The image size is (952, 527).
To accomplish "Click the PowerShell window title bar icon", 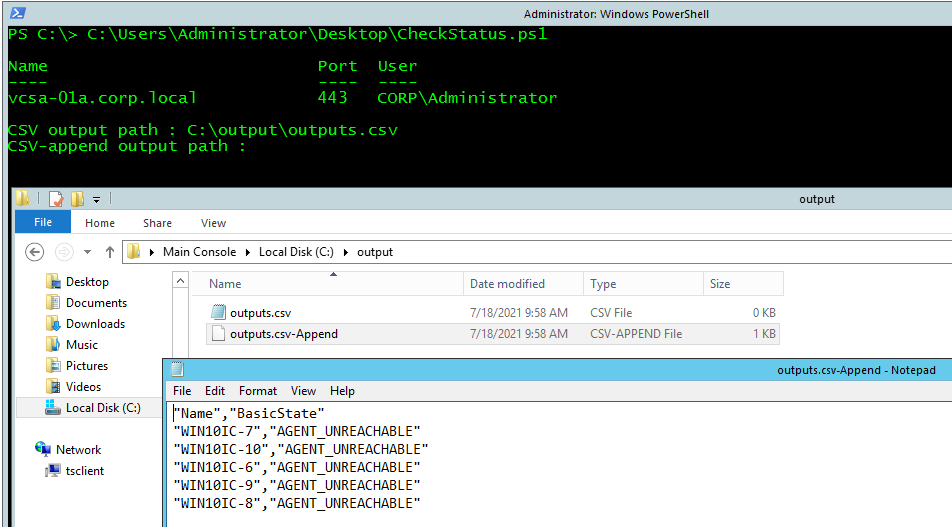I will (x=18, y=13).
